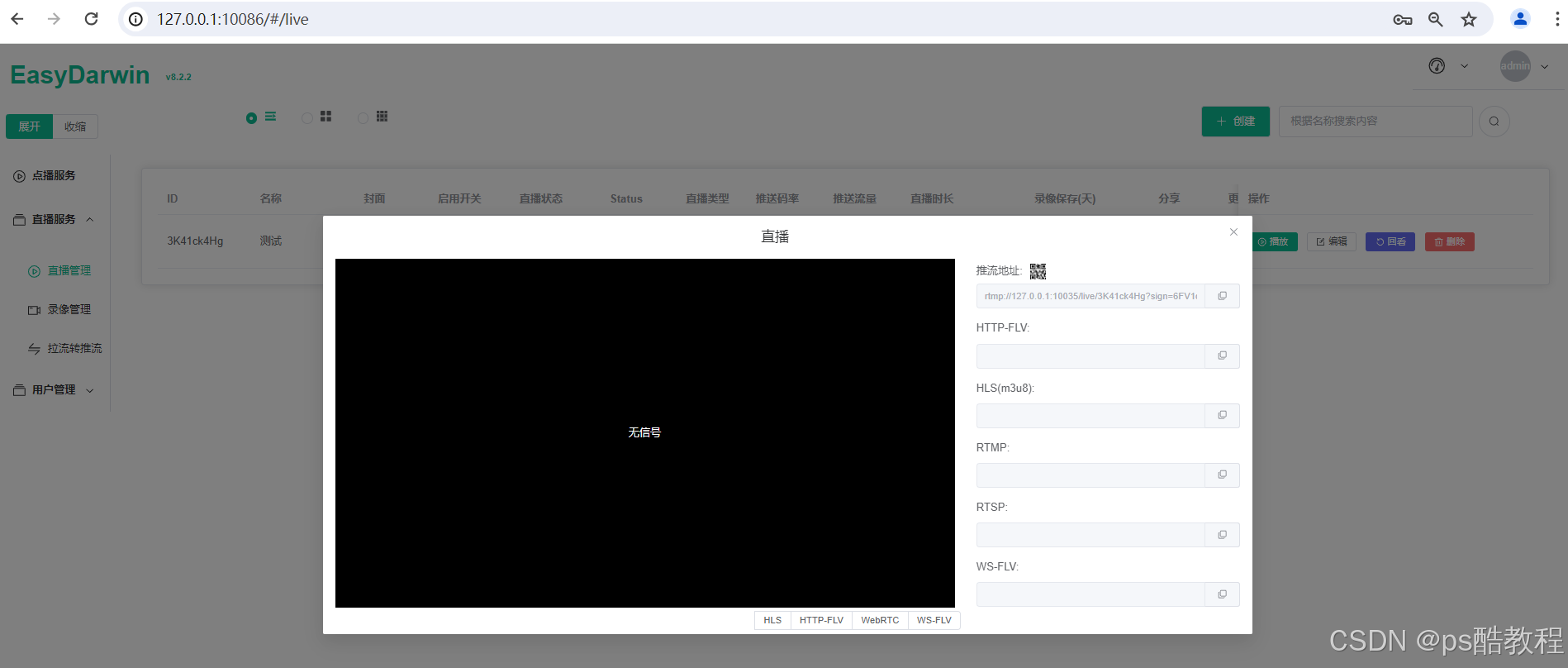Copy the HTTP-FLV address
This screenshot has height=668, width=1568.
coord(1222,355)
